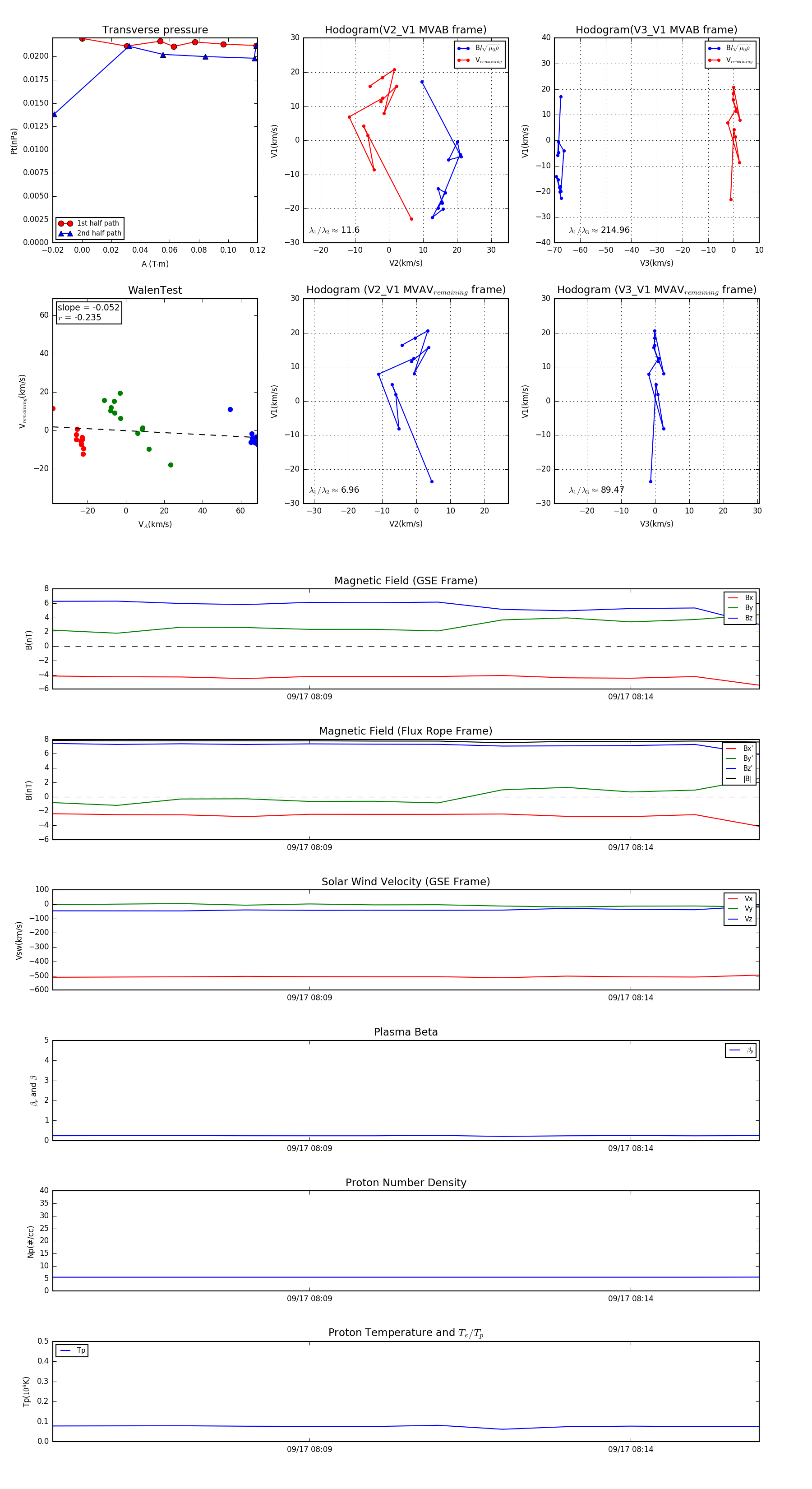The image size is (812, 1489).
Task: Click the 'Vx' legend entry
Action: [740, 899]
